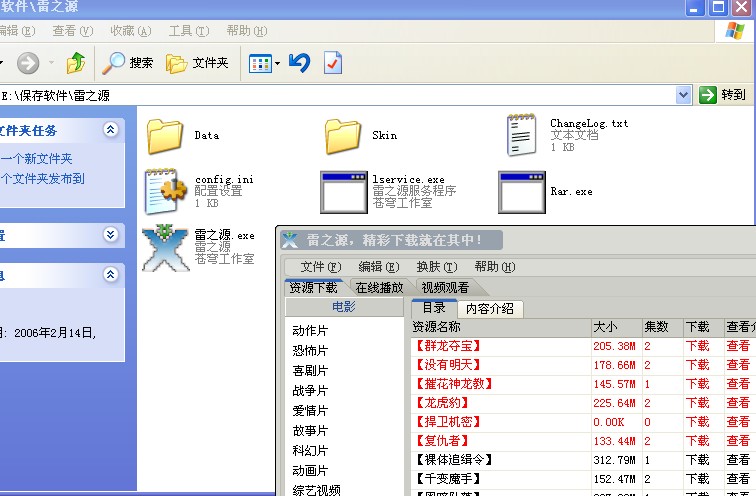
Task: Click the blue Undo arrow icon
Action: click(x=299, y=63)
